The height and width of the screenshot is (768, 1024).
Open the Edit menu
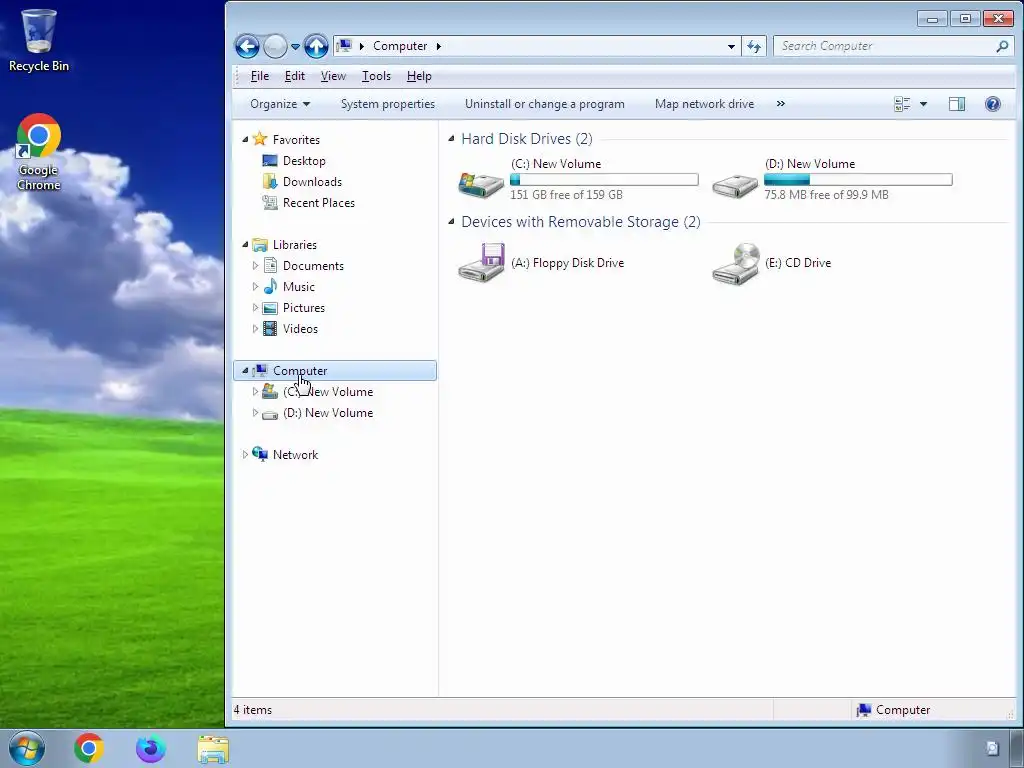295,76
